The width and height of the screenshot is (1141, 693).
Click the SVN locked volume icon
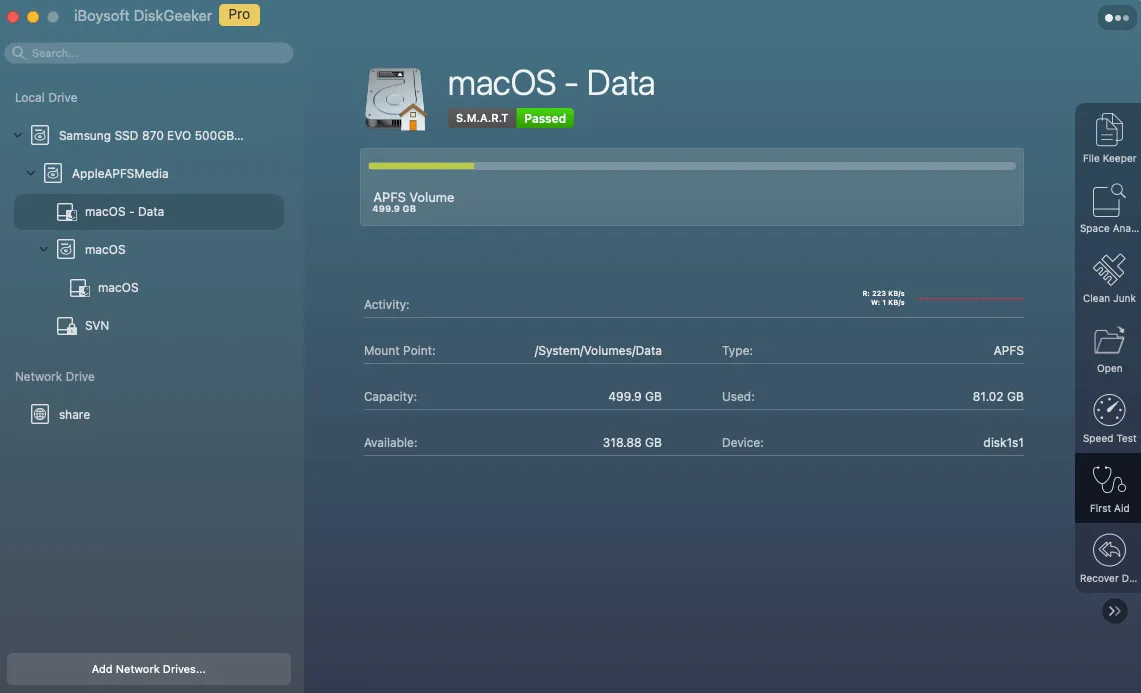tap(66, 325)
